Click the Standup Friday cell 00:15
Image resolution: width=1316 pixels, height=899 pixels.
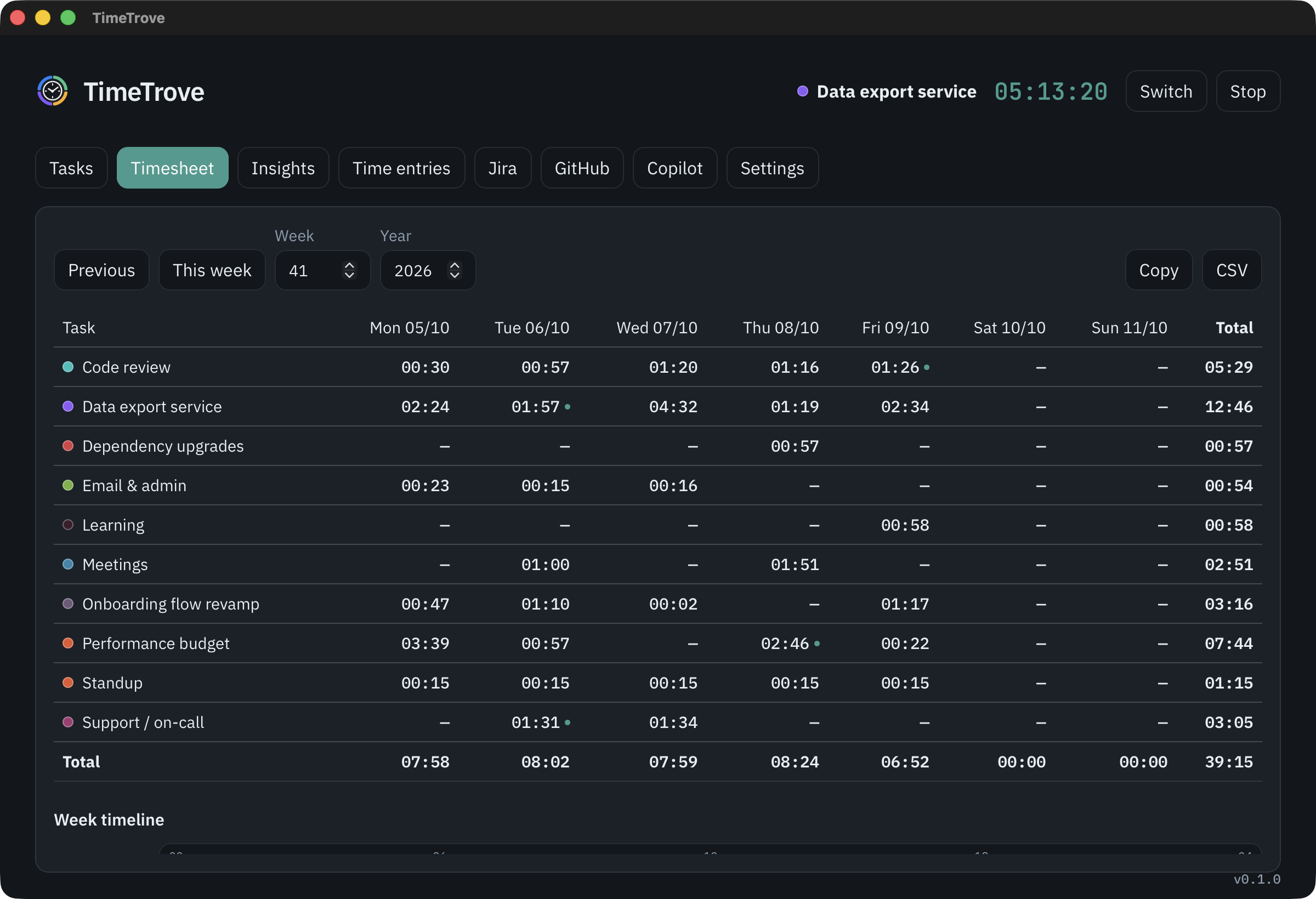point(905,684)
